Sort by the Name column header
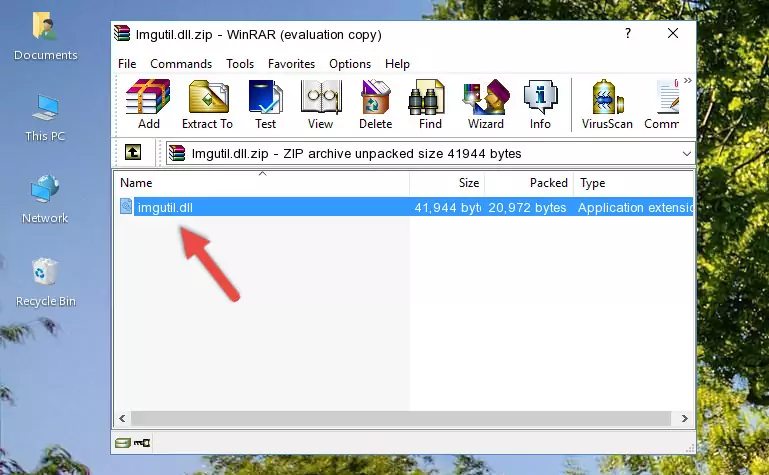Screen dimensions: 769x475 (x=262, y=183)
